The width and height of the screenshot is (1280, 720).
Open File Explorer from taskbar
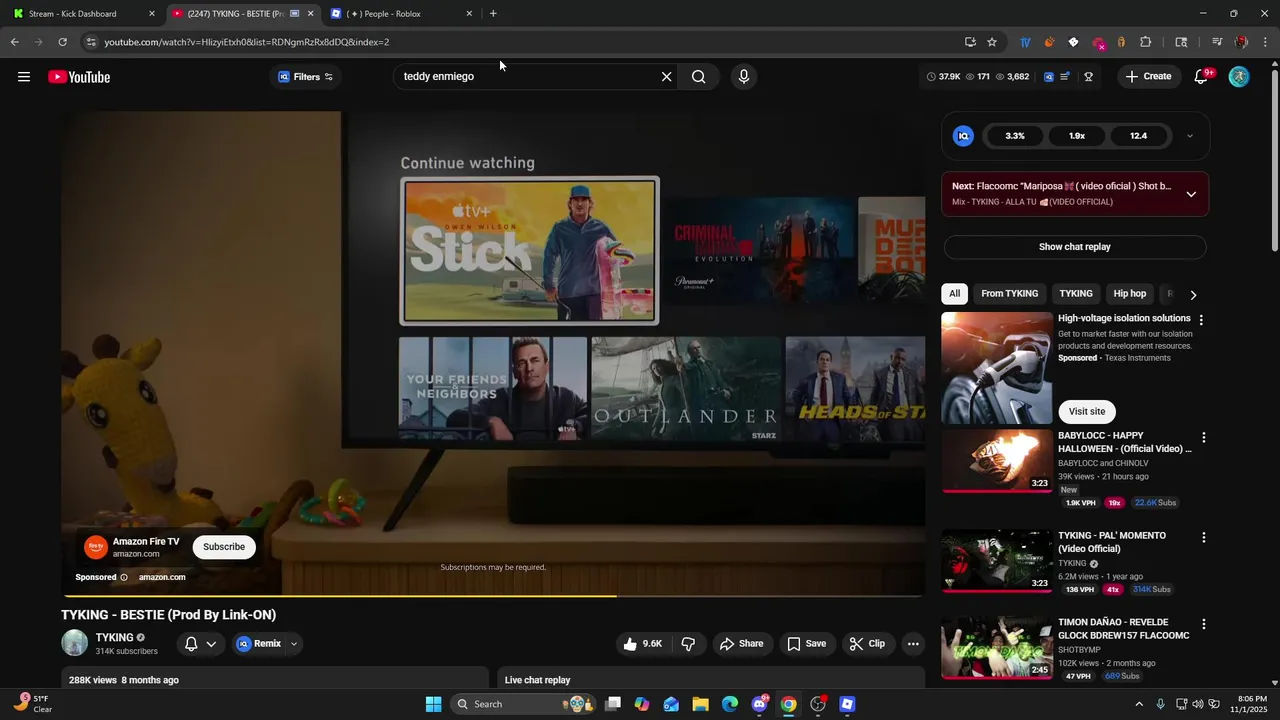point(700,704)
